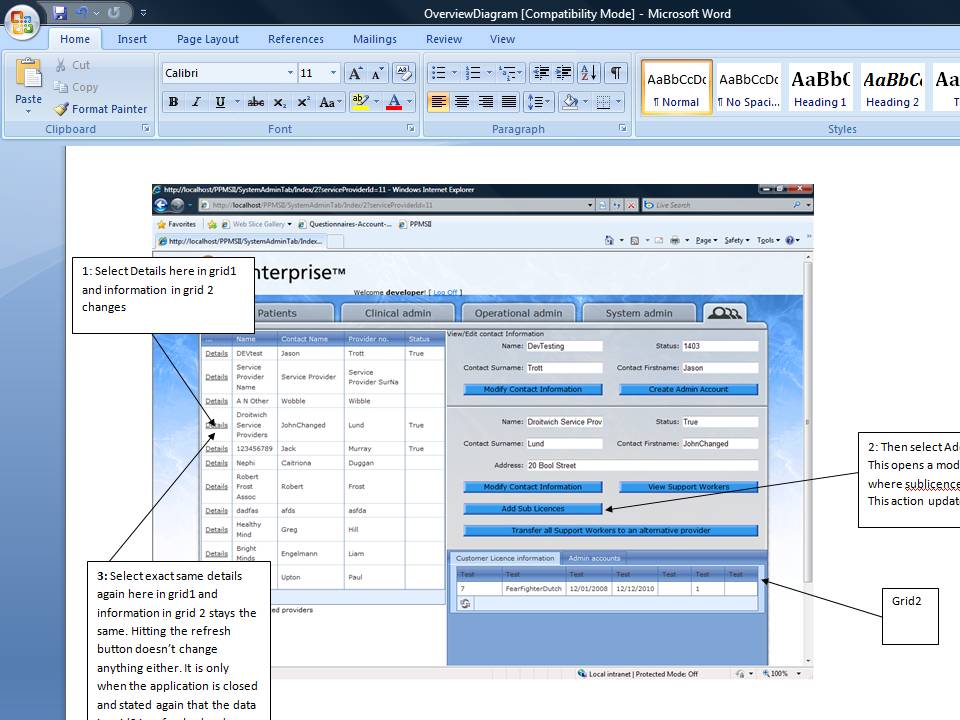Screen dimensions: 960x720
Task: Click the Increase Indent icon
Action: tap(563, 73)
